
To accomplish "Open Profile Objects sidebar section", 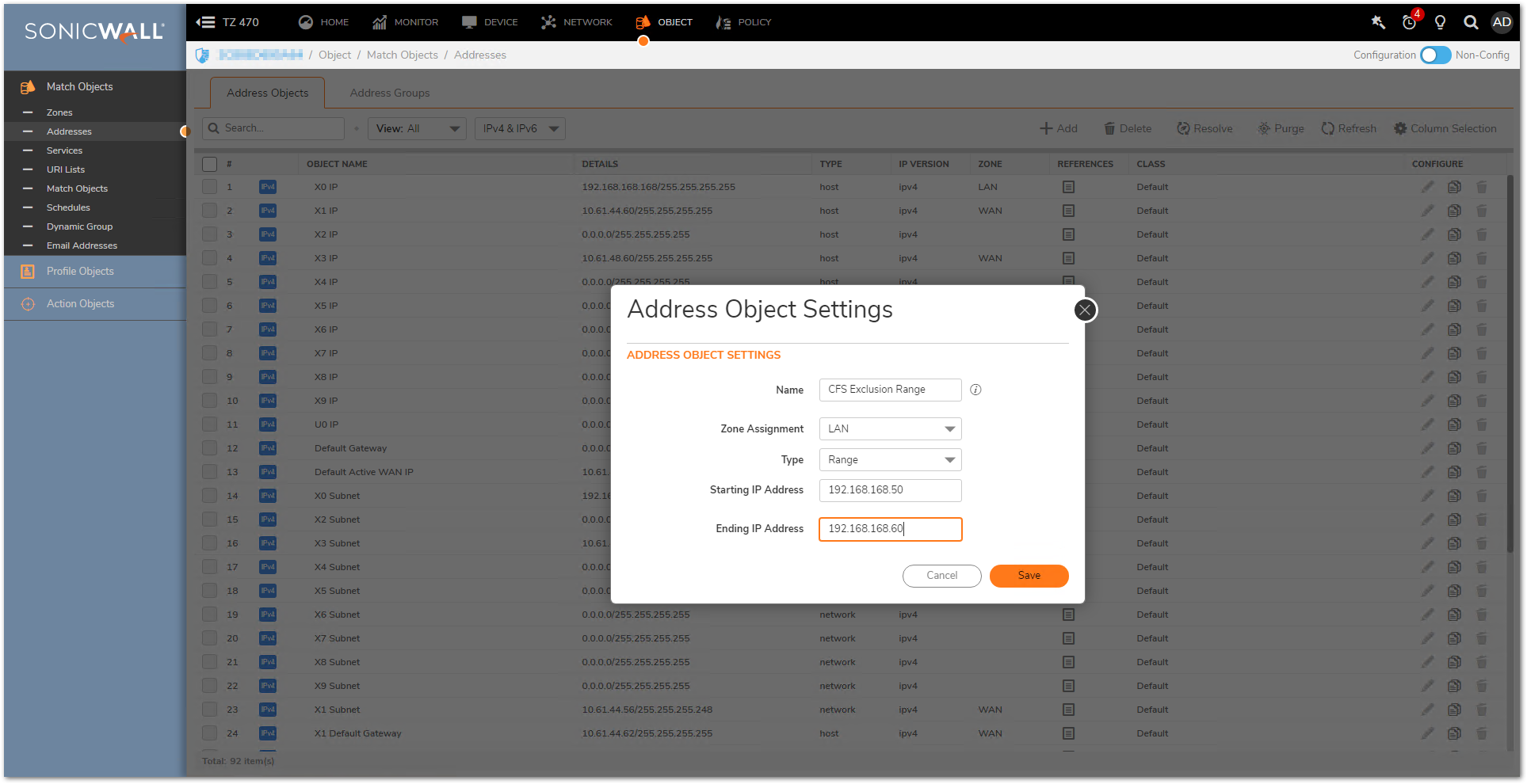I will tap(95, 272).
